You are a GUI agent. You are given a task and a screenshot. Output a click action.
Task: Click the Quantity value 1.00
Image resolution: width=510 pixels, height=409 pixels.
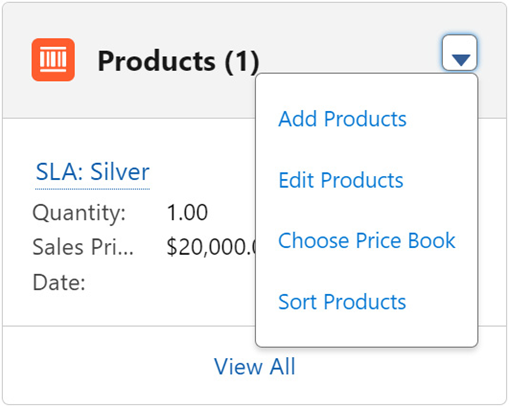(187, 212)
